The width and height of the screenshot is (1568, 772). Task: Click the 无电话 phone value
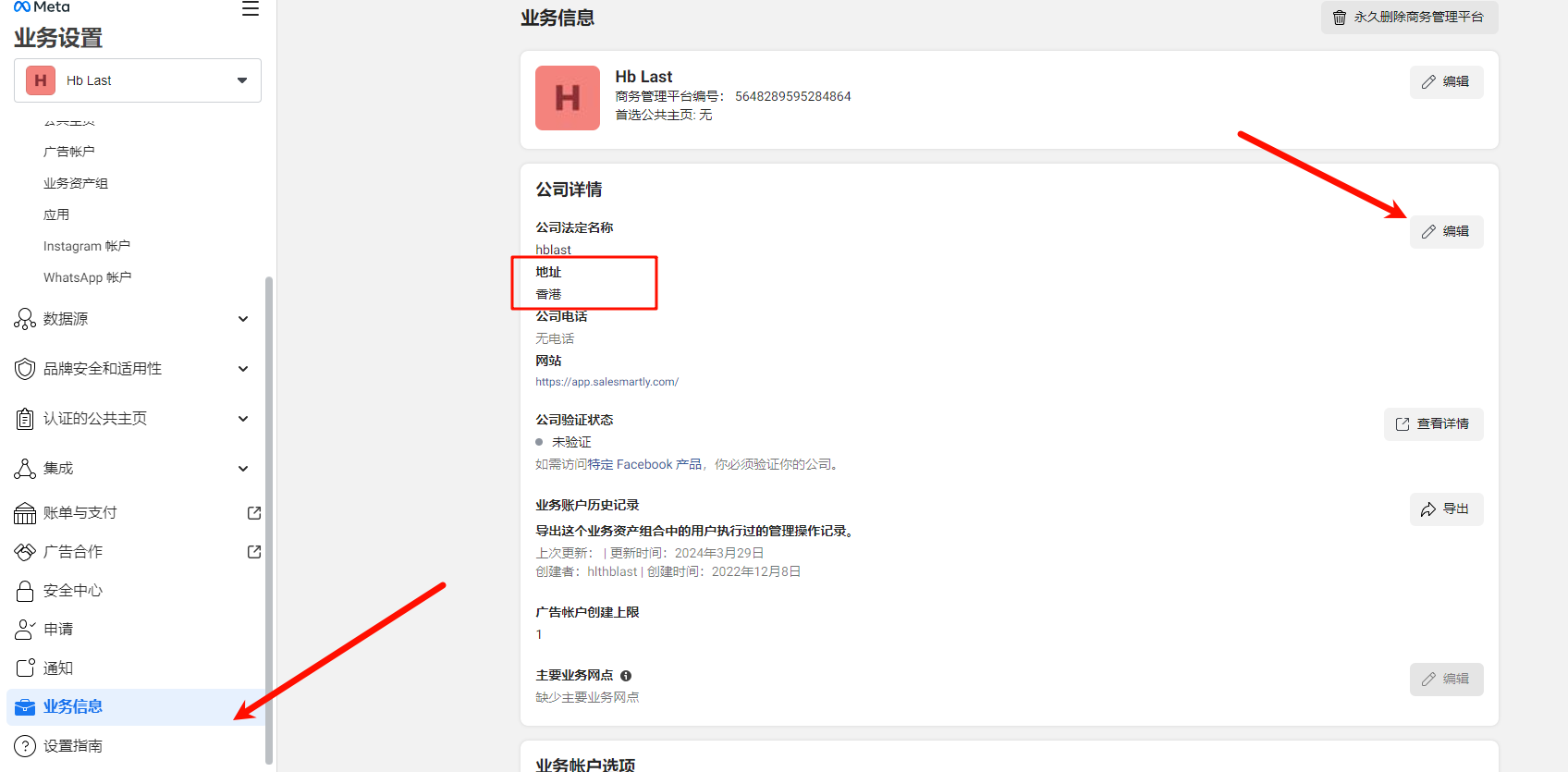555,339
